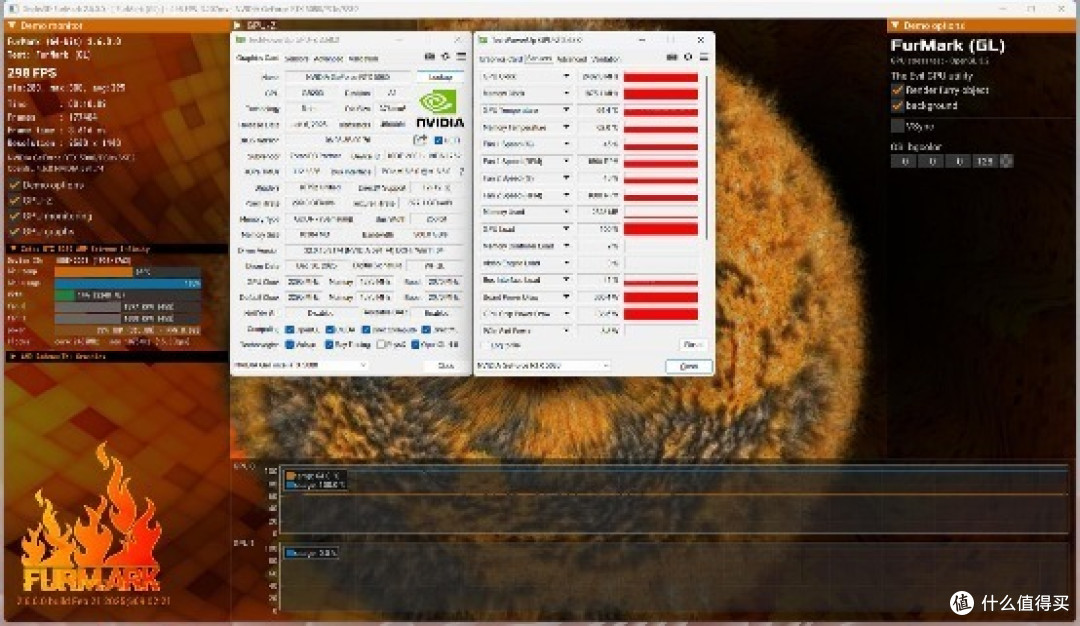Collapse the Demo options panel header
Screen dimensions: 1080x626
(895, 25)
